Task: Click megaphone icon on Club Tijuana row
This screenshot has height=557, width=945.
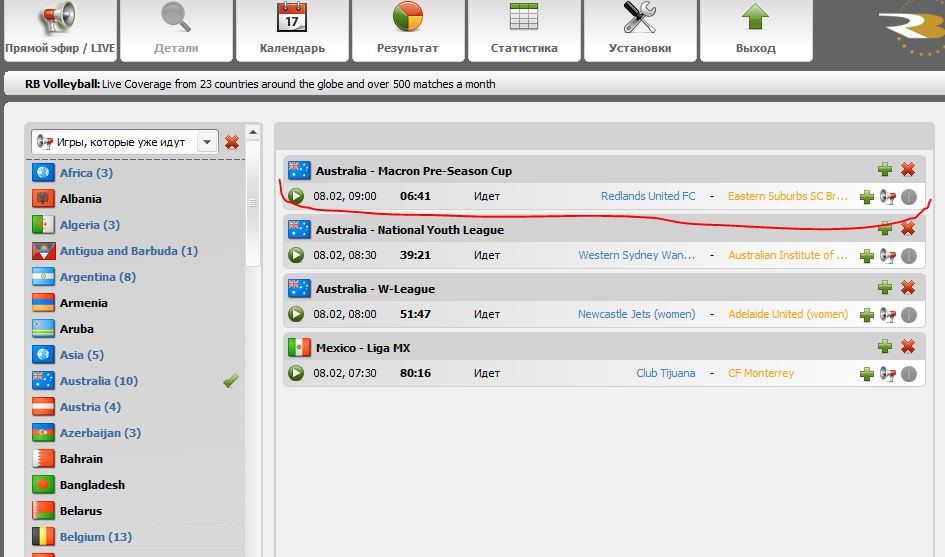Action: (888, 374)
